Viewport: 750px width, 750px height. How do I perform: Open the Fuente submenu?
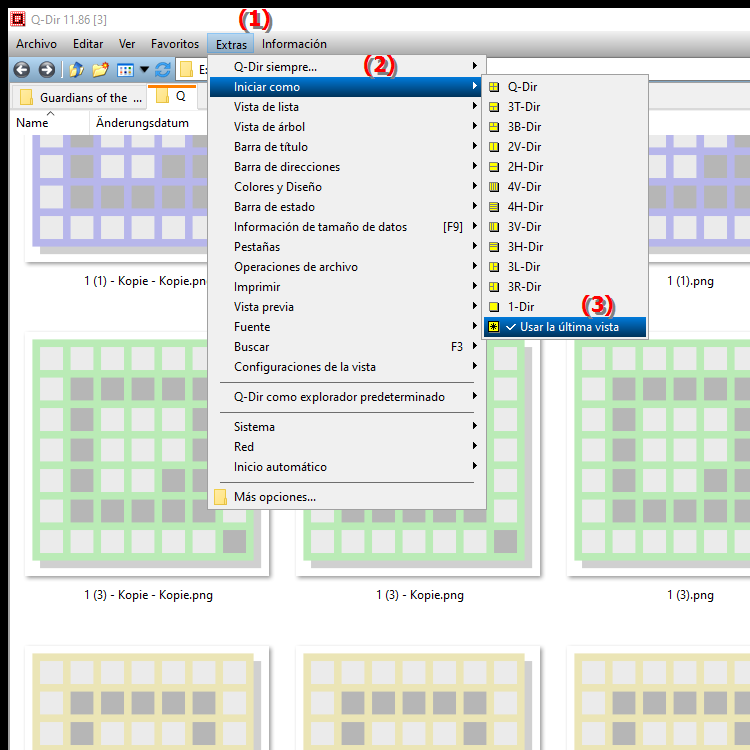click(x=348, y=327)
